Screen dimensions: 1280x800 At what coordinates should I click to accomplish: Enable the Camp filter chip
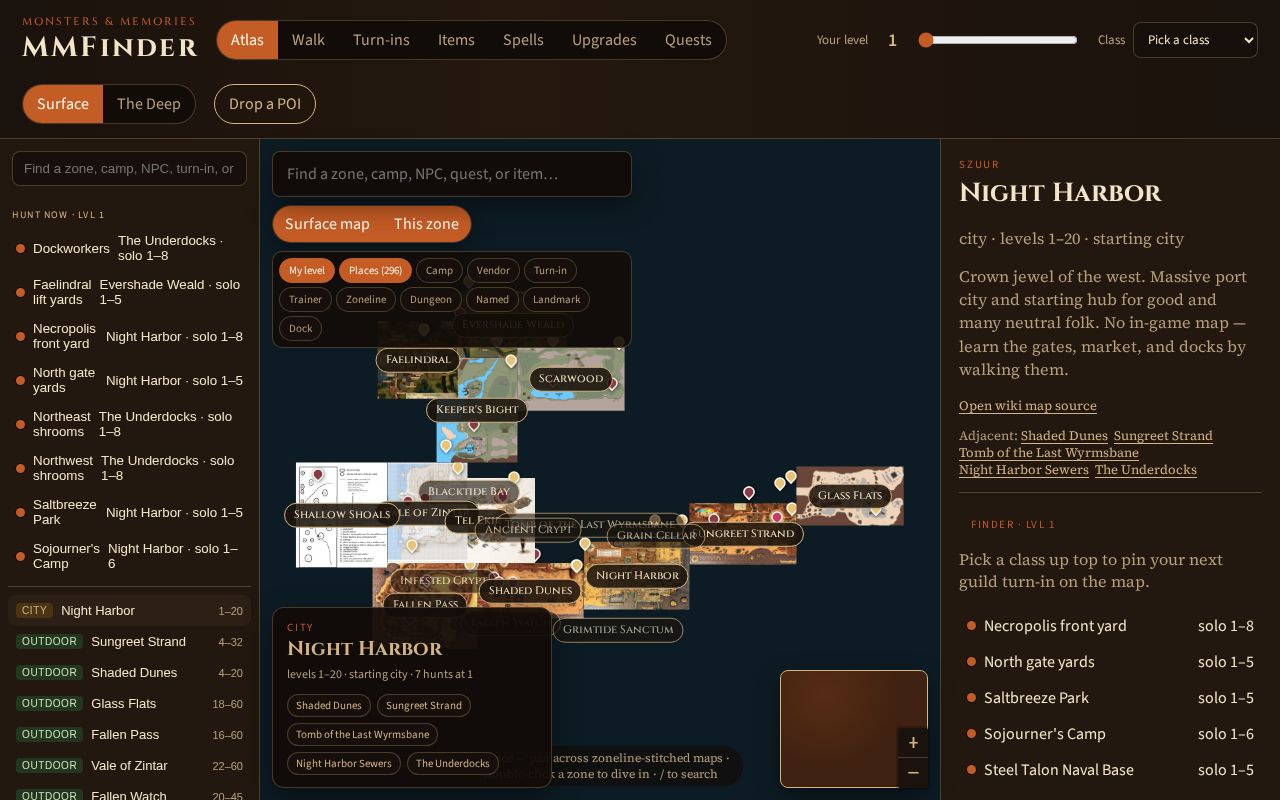click(x=439, y=270)
